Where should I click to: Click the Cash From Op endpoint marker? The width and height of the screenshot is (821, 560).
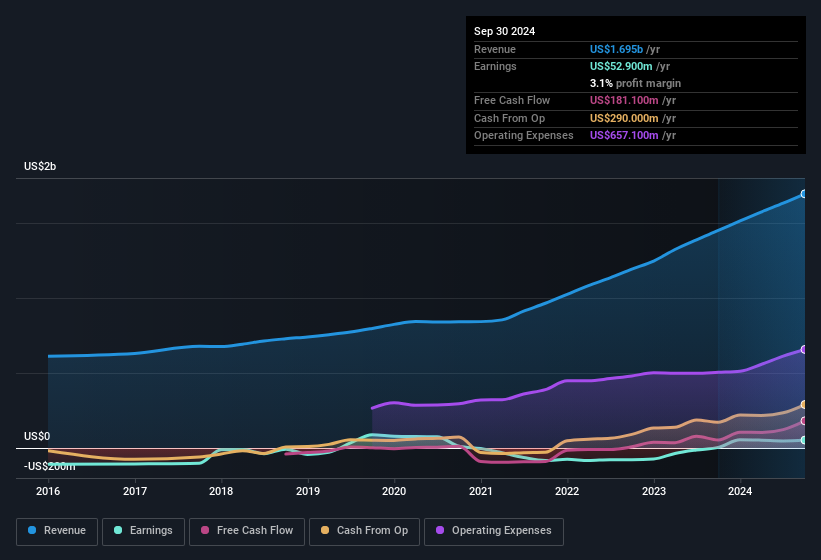[804, 405]
